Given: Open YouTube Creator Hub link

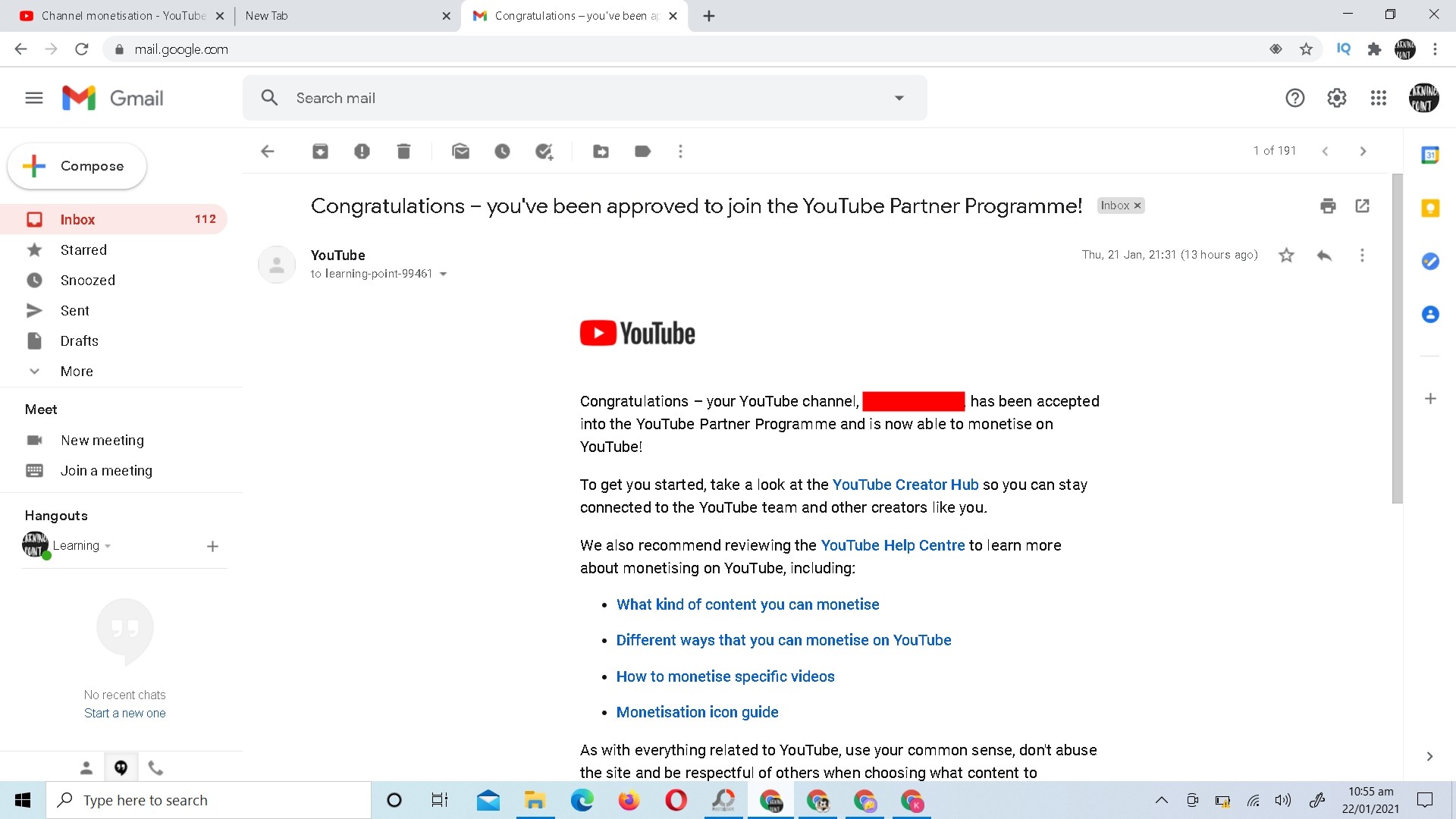Looking at the screenshot, I should click(x=905, y=485).
